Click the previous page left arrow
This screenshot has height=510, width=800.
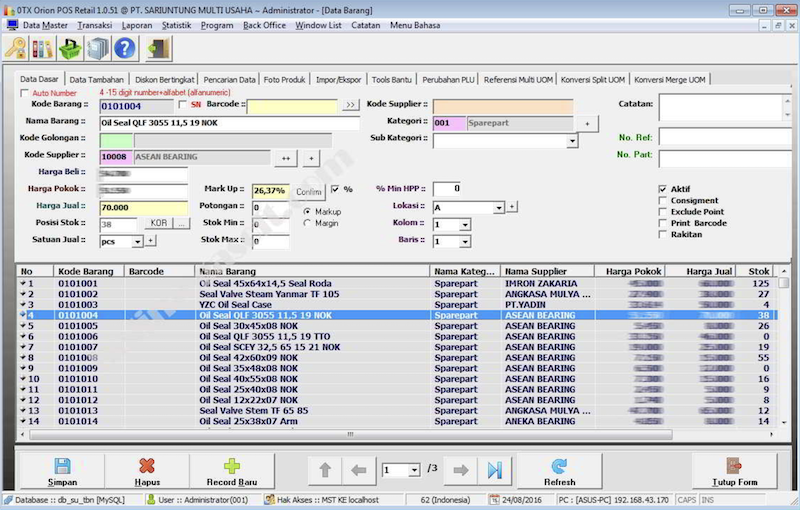coord(358,470)
